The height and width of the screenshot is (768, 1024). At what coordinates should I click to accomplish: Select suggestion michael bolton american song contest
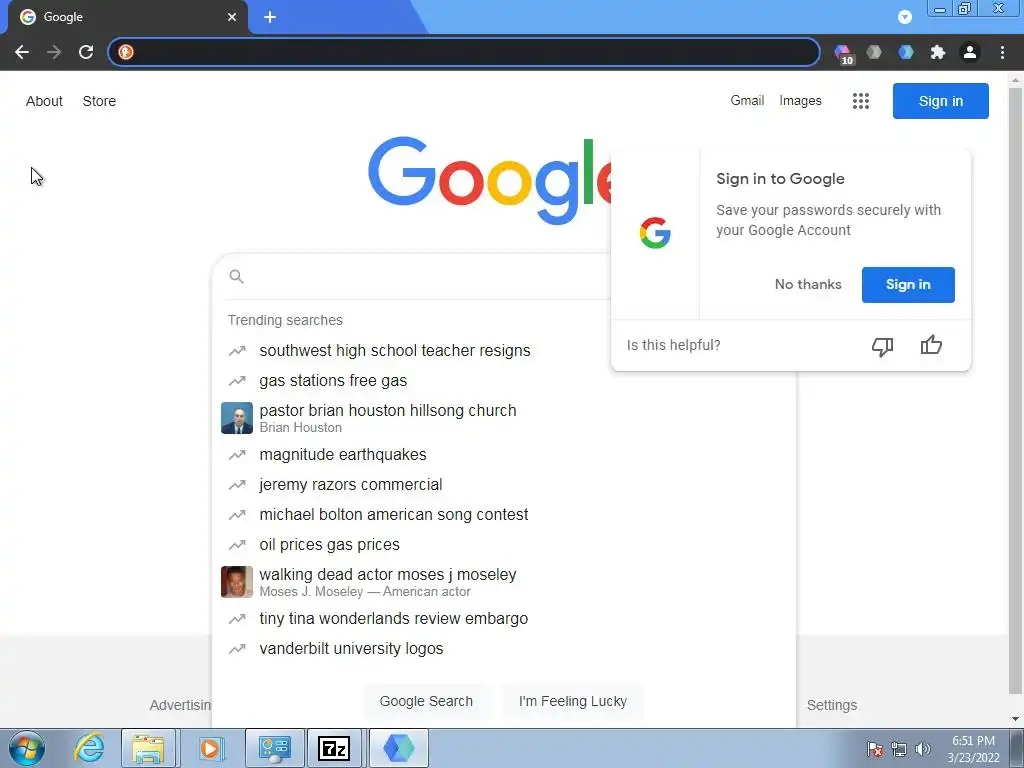504,515
